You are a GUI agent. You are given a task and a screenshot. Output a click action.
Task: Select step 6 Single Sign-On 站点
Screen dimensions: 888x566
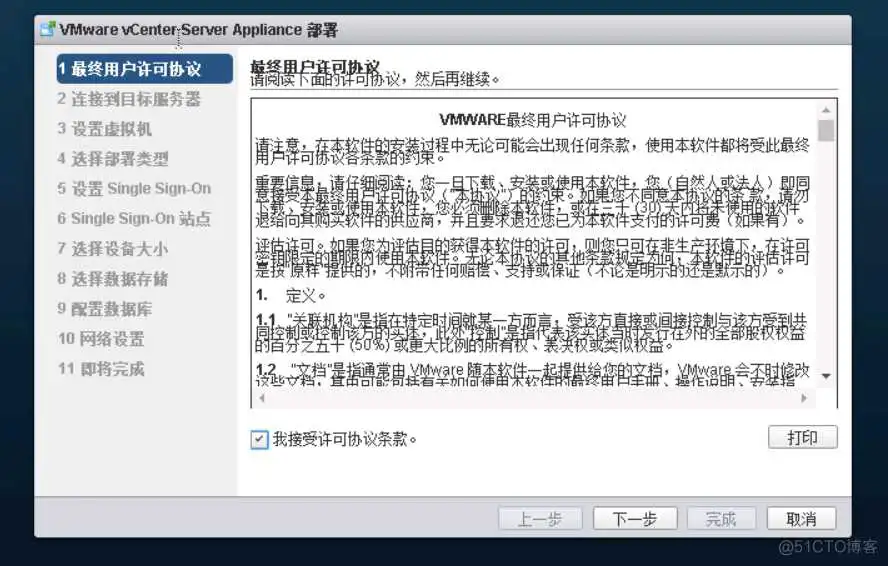134,219
